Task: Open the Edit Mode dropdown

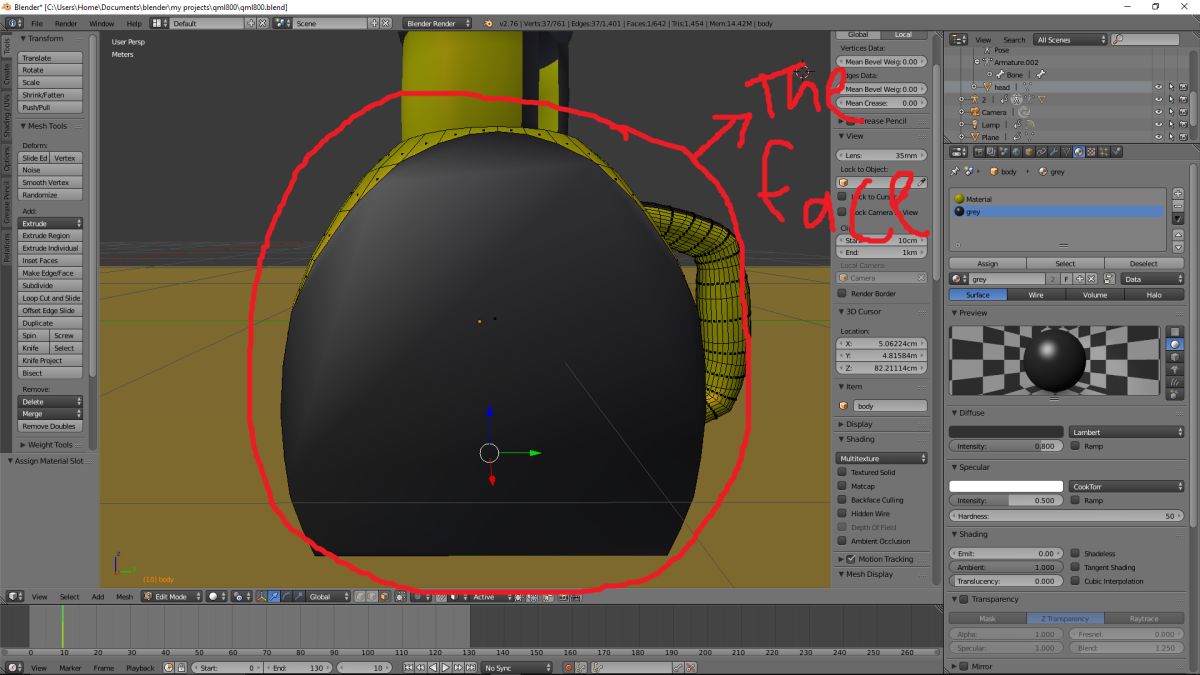Action: coord(171,596)
